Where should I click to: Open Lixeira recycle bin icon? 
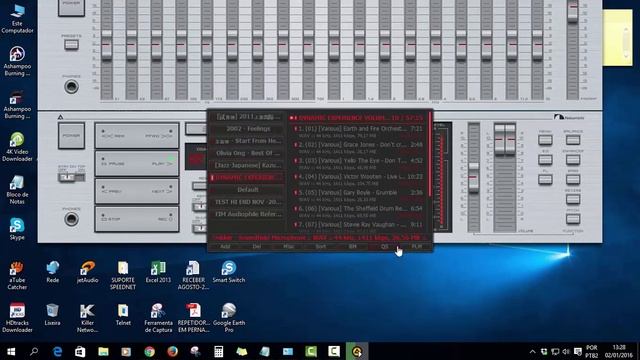tap(52, 315)
